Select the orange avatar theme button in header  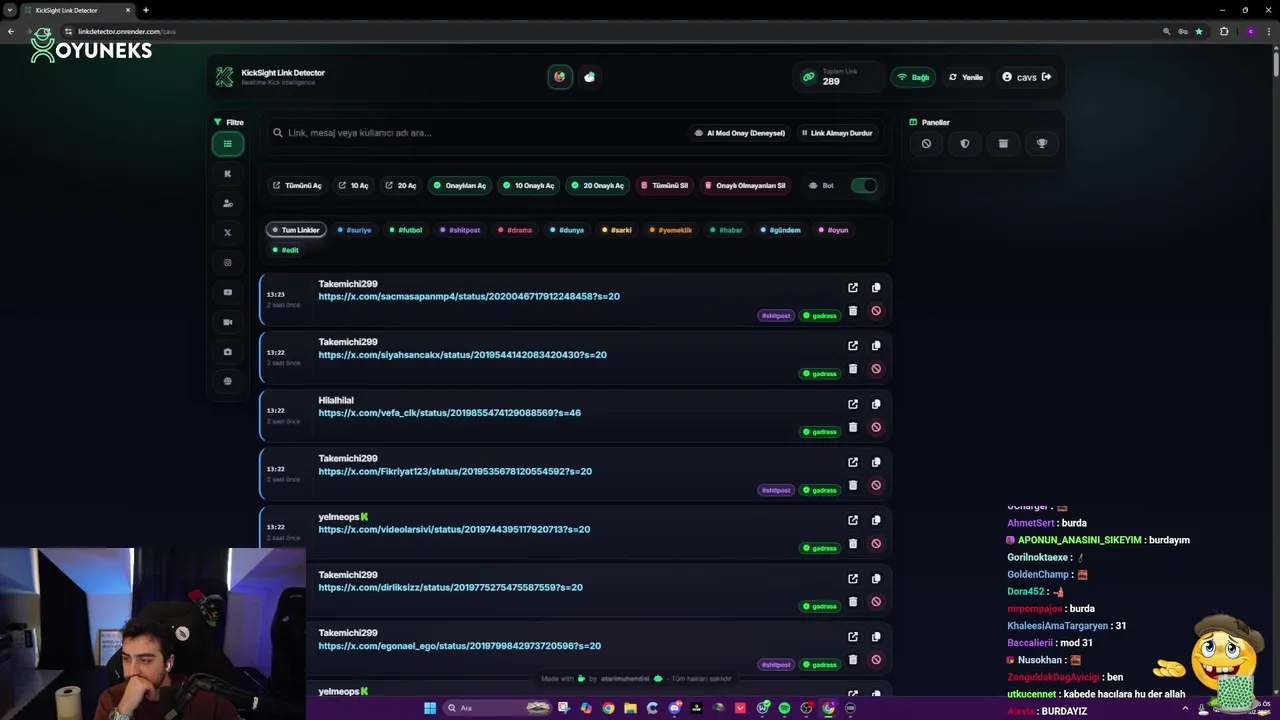click(560, 77)
